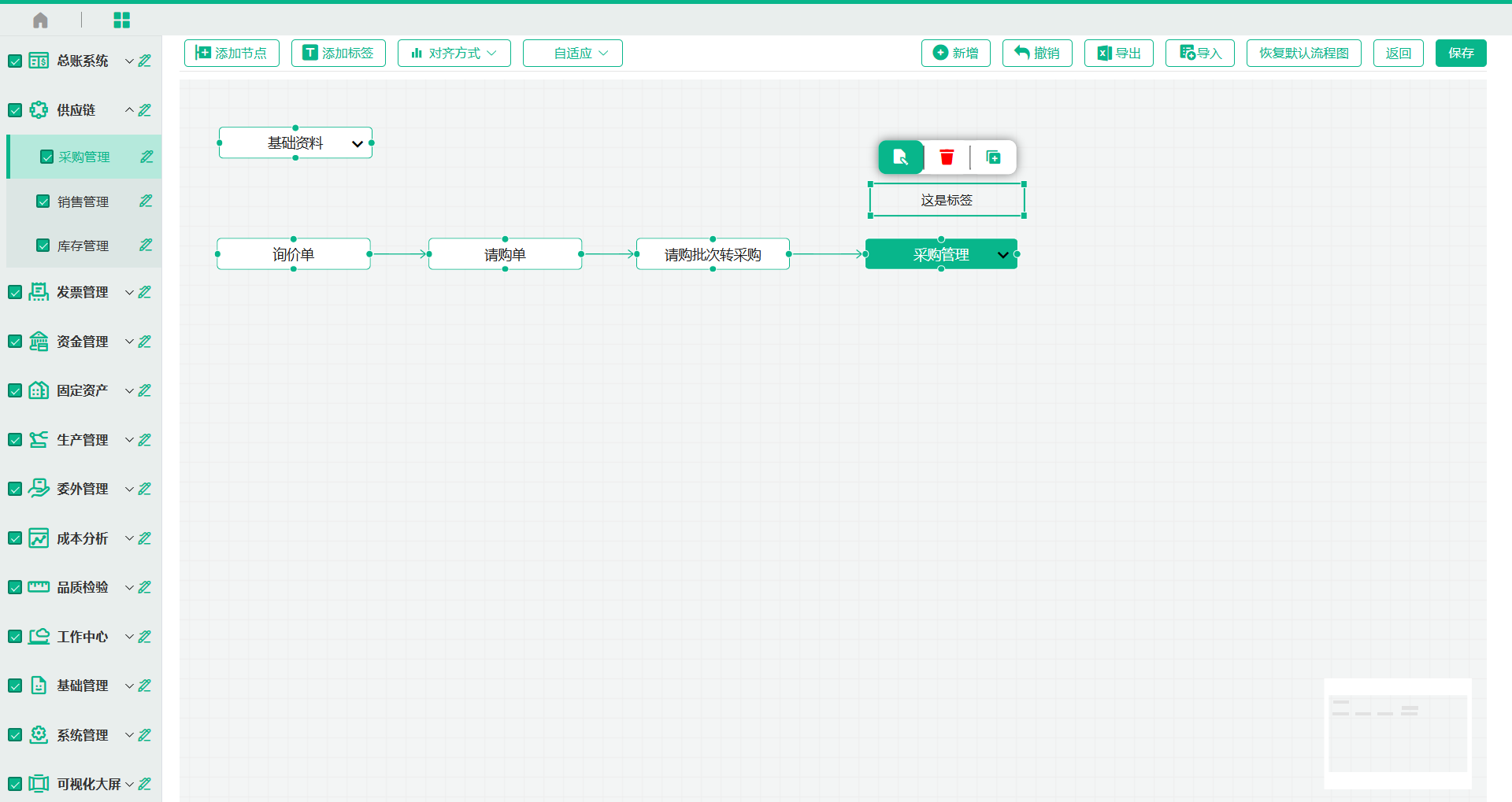
Task: Open the grid apps icon
Action: coord(121,20)
